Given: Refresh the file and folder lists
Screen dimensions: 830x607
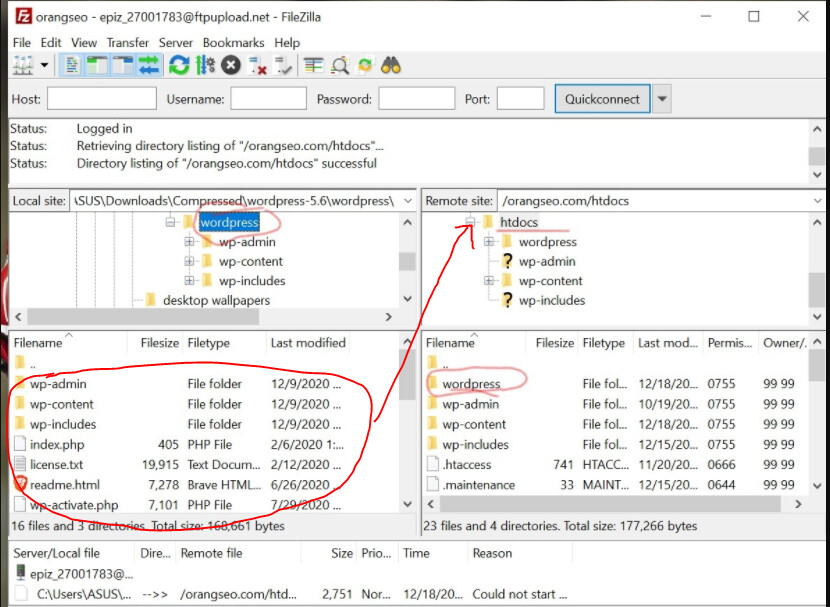Looking at the screenshot, I should [179, 66].
